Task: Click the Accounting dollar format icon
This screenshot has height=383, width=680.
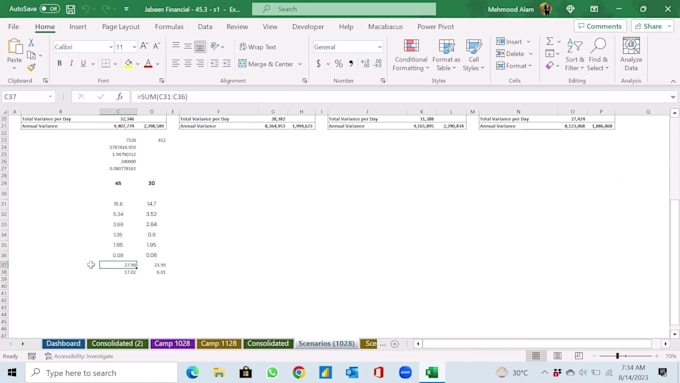Action: point(318,64)
